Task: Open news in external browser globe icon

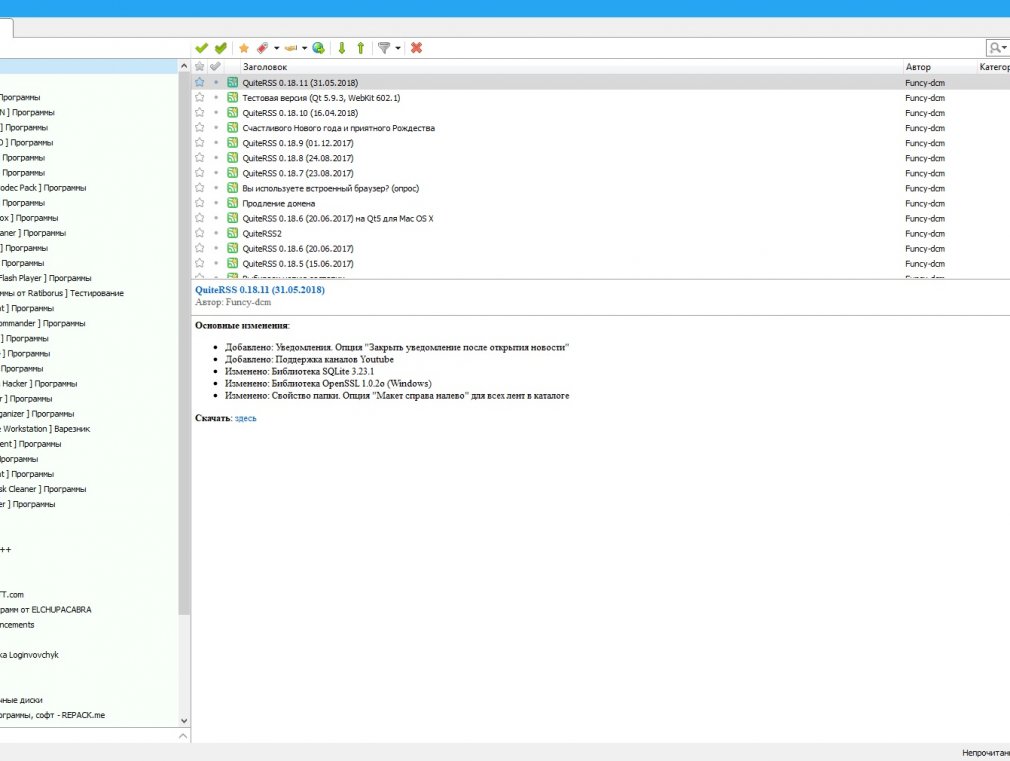Action: (x=318, y=48)
